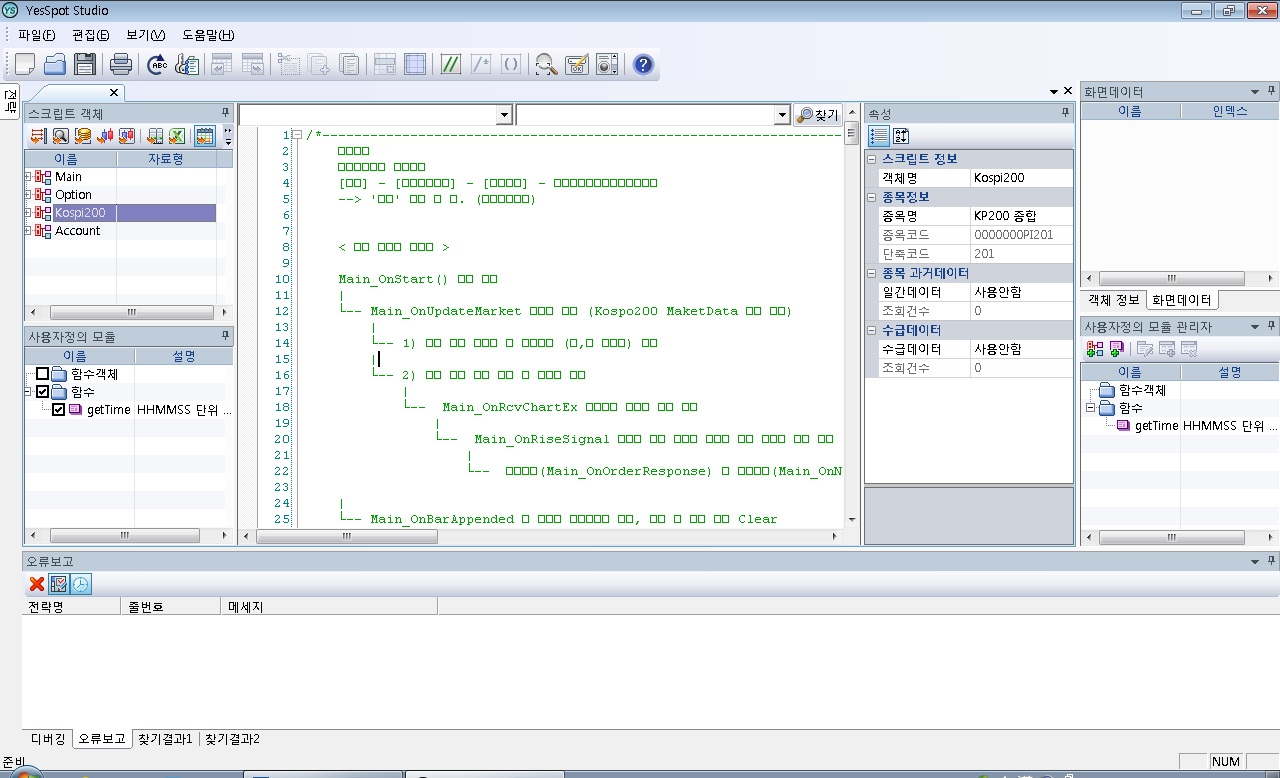This screenshot has height=778, width=1280.
Task: Switch to the 찾기결과1 tab
Action: pyautogui.click(x=165, y=739)
